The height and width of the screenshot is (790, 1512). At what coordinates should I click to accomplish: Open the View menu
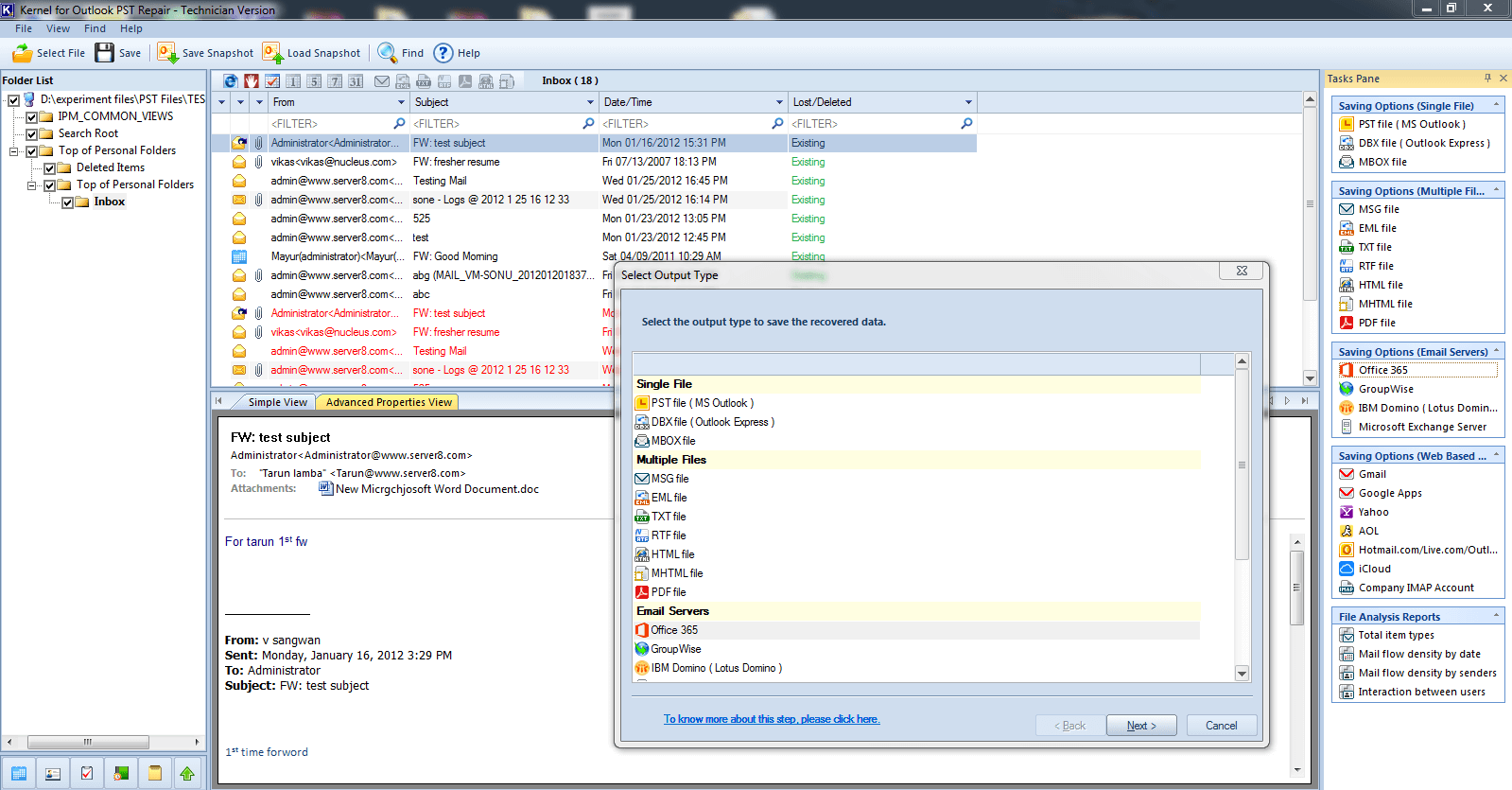point(59,28)
